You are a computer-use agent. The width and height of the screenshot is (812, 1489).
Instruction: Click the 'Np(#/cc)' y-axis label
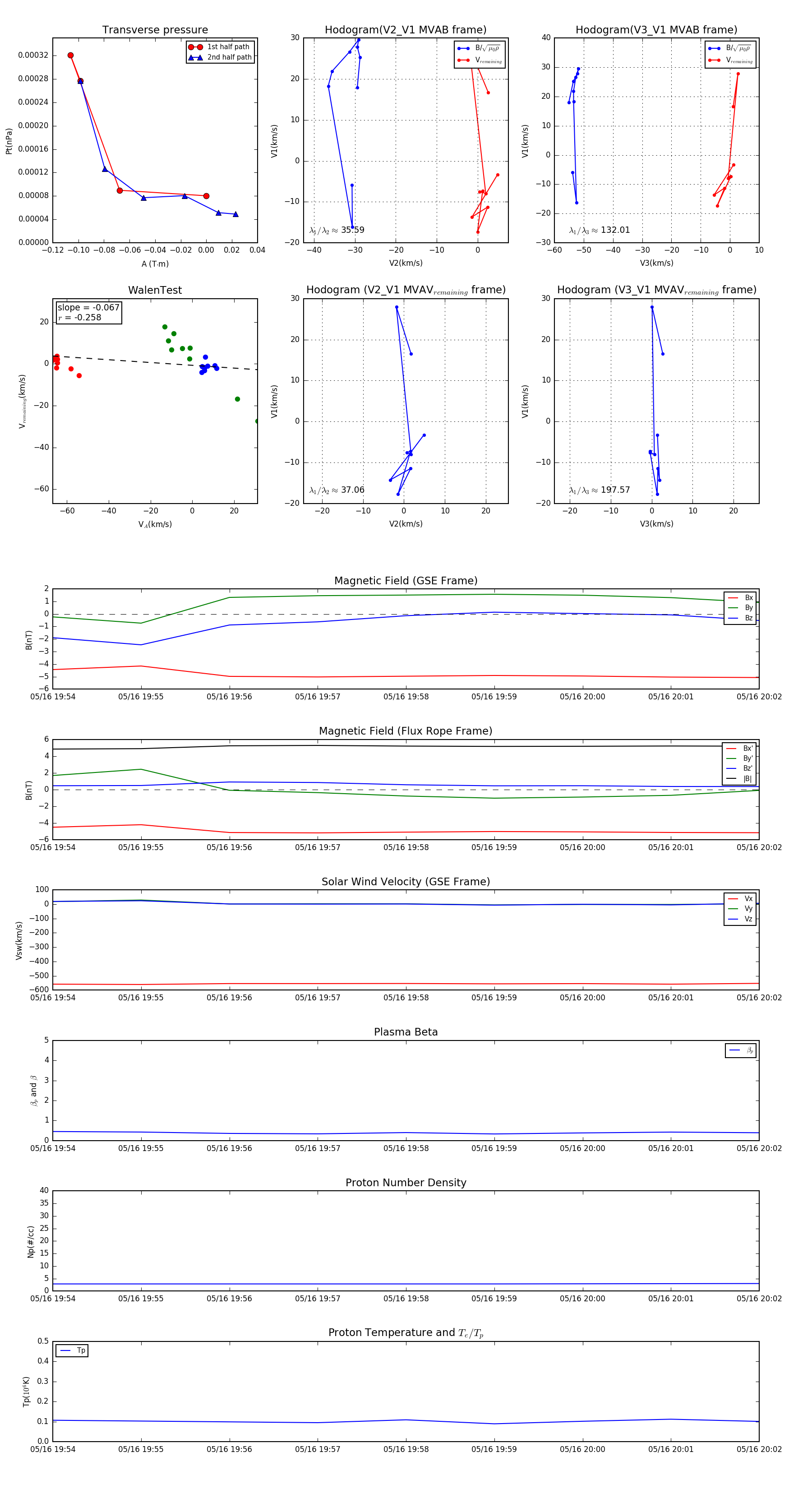(x=31, y=1242)
